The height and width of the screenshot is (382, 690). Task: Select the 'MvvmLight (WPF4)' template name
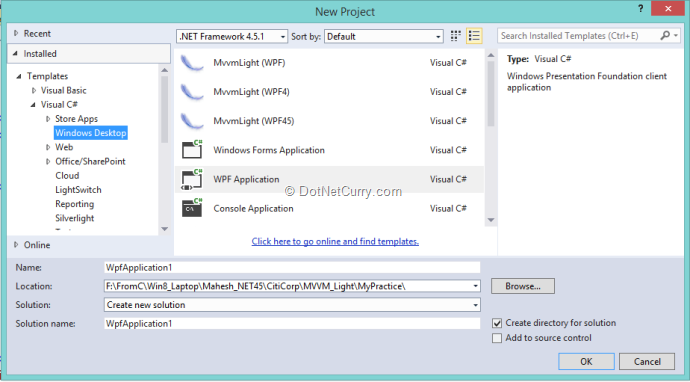(251, 92)
